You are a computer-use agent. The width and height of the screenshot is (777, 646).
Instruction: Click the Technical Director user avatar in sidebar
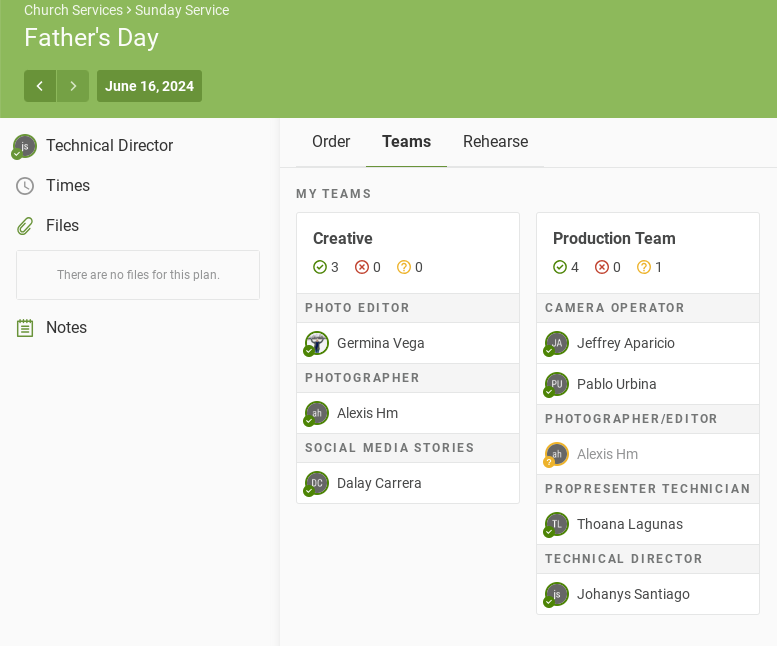pos(25,146)
